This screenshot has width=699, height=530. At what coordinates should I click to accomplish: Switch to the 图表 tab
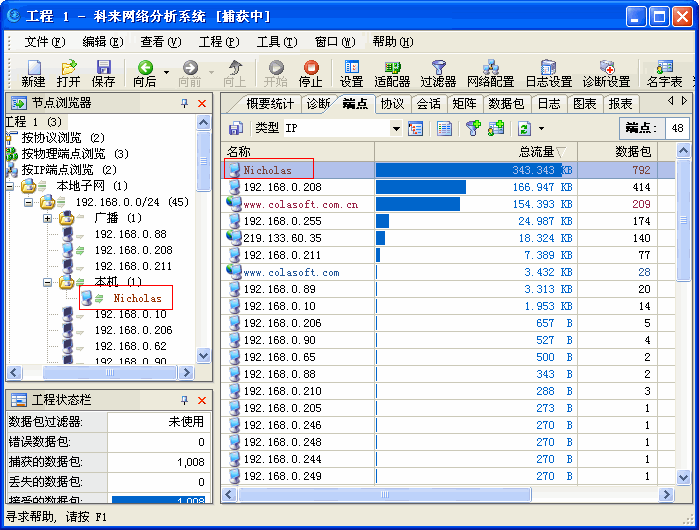coord(584,104)
